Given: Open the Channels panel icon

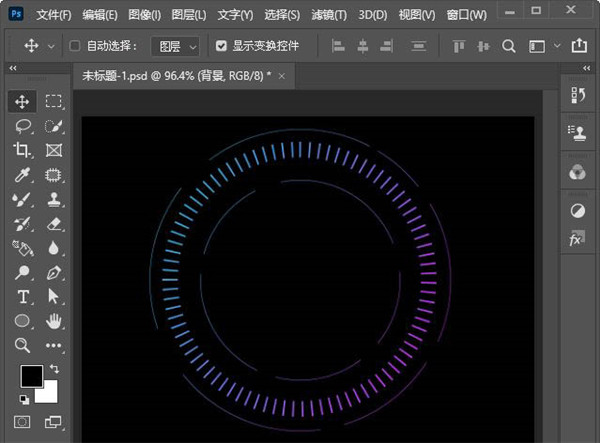Looking at the screenshot, I should pos(577,173).
